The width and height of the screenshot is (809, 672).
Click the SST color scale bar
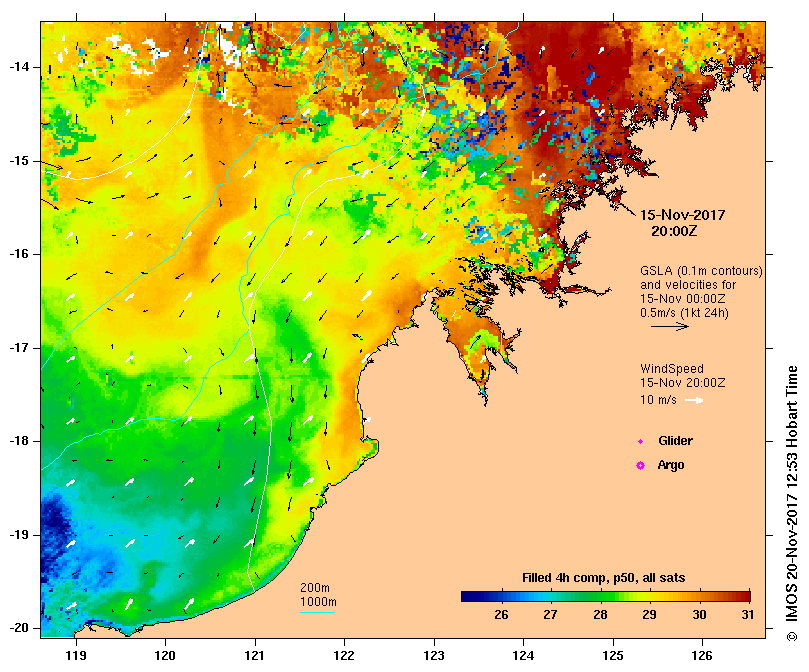(x=606, y=597)
